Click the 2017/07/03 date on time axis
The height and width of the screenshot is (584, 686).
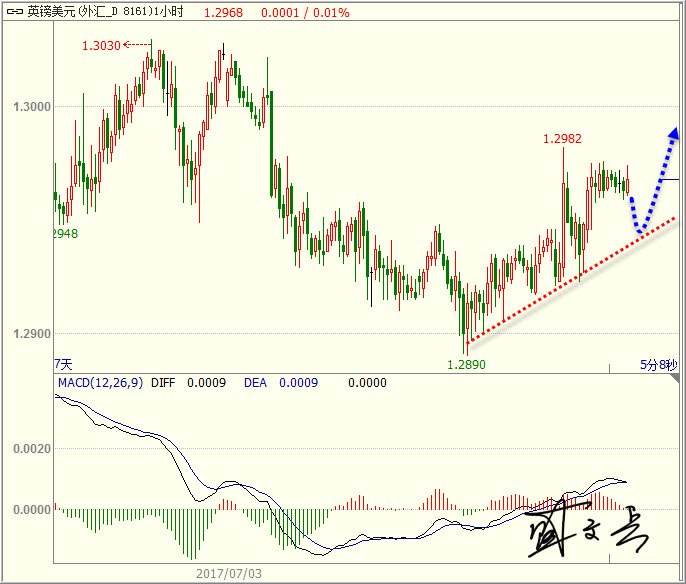(229, 574)
